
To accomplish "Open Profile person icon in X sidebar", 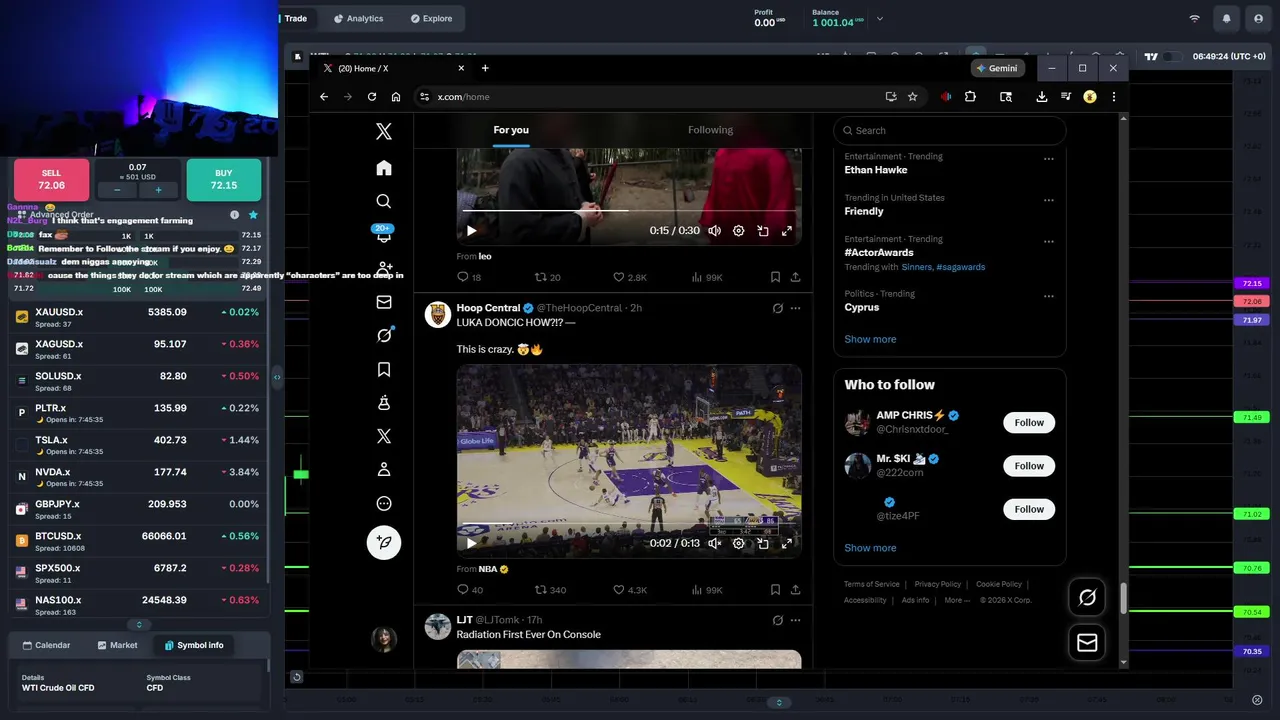I will pyautogui.click(x=384, y=470).
